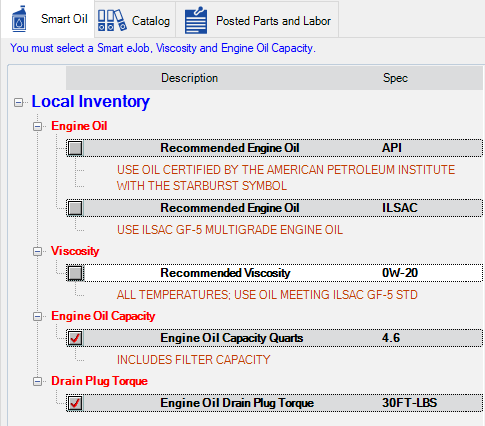The height and width of the screenshot is (426, 485).
Task: Click the blue 'You must select' instruction message
Action: click(x=163, y=48)
